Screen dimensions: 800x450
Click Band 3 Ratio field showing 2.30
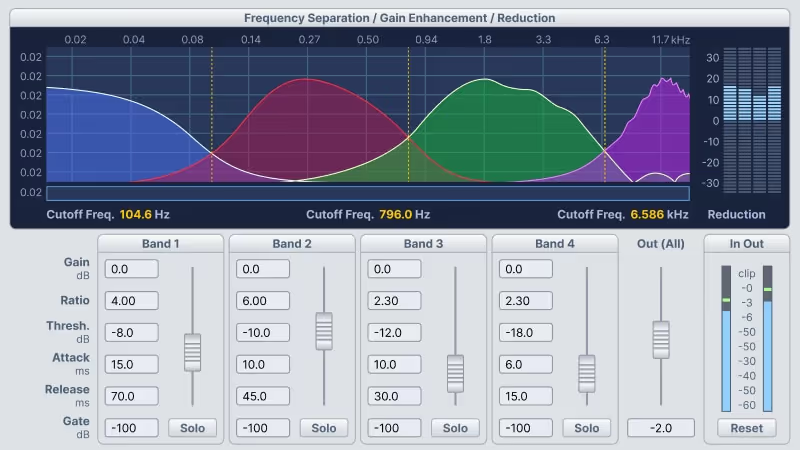tap(394, 301)
